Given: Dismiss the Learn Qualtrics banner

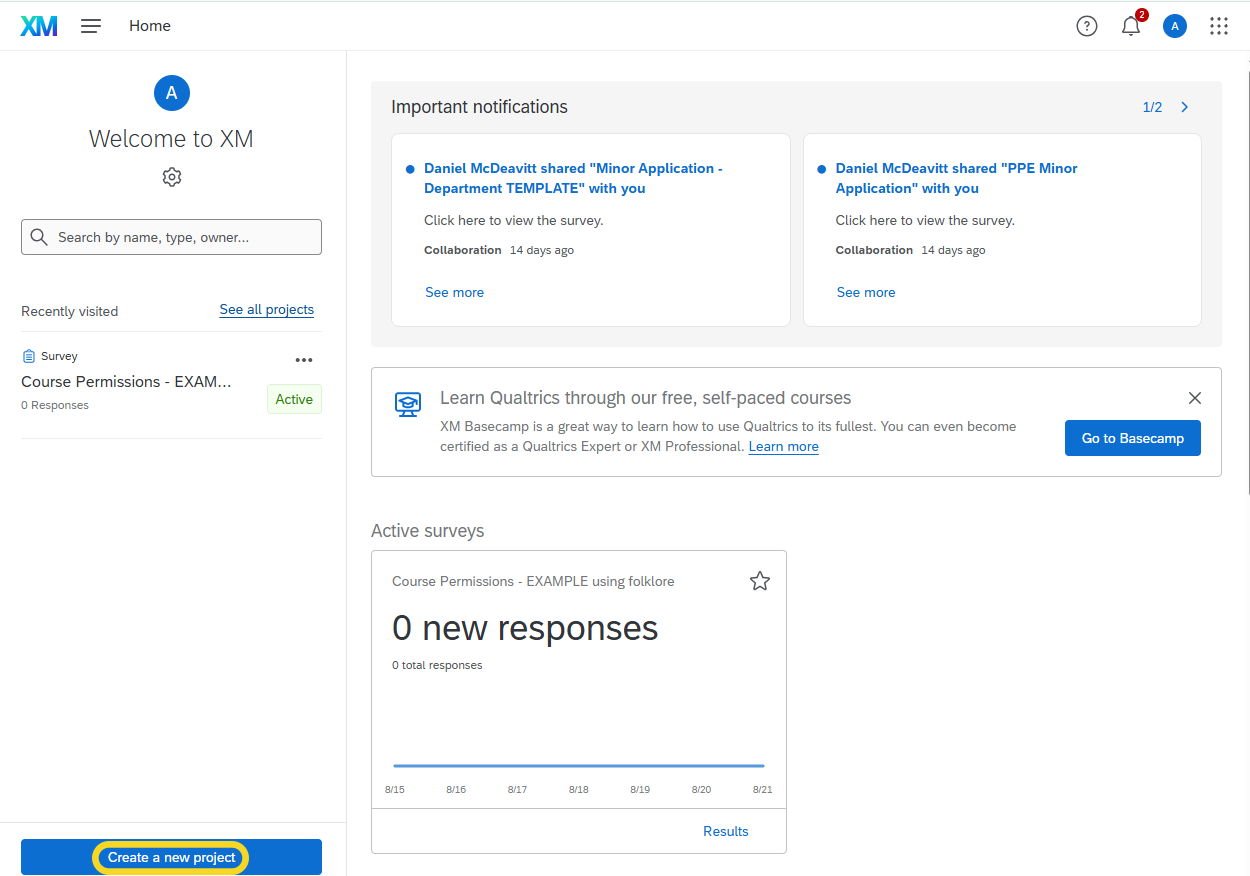Looking at the screenshot, I should [1195, 398].
